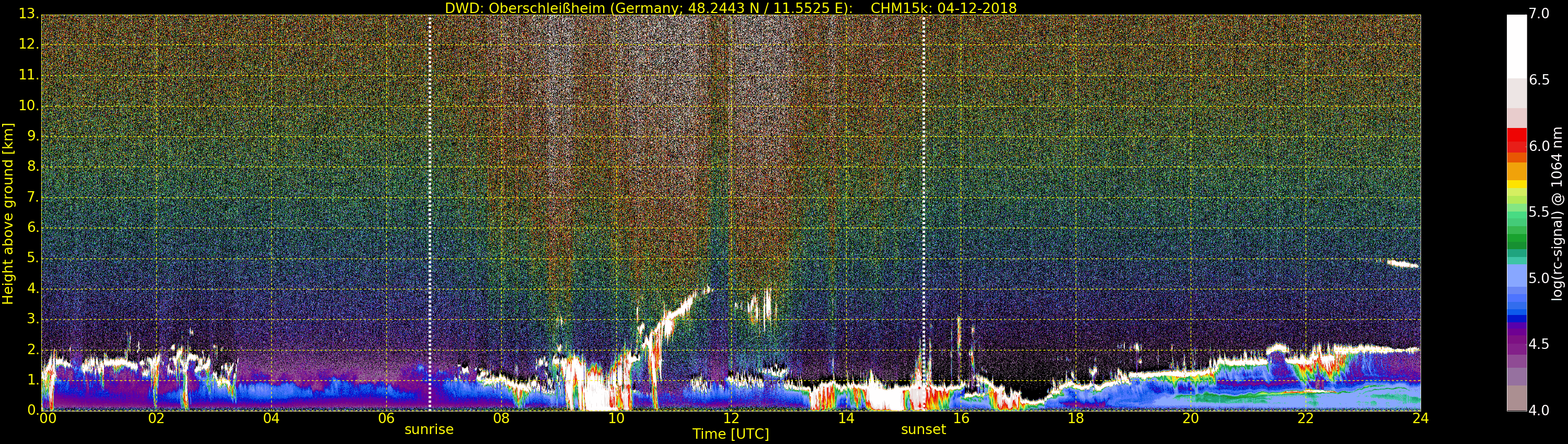Click the "6." height axis tick label
Image resolution: width=1568 pixels, height=444 pixels.
pyautogui.click(x=33, y=227)
